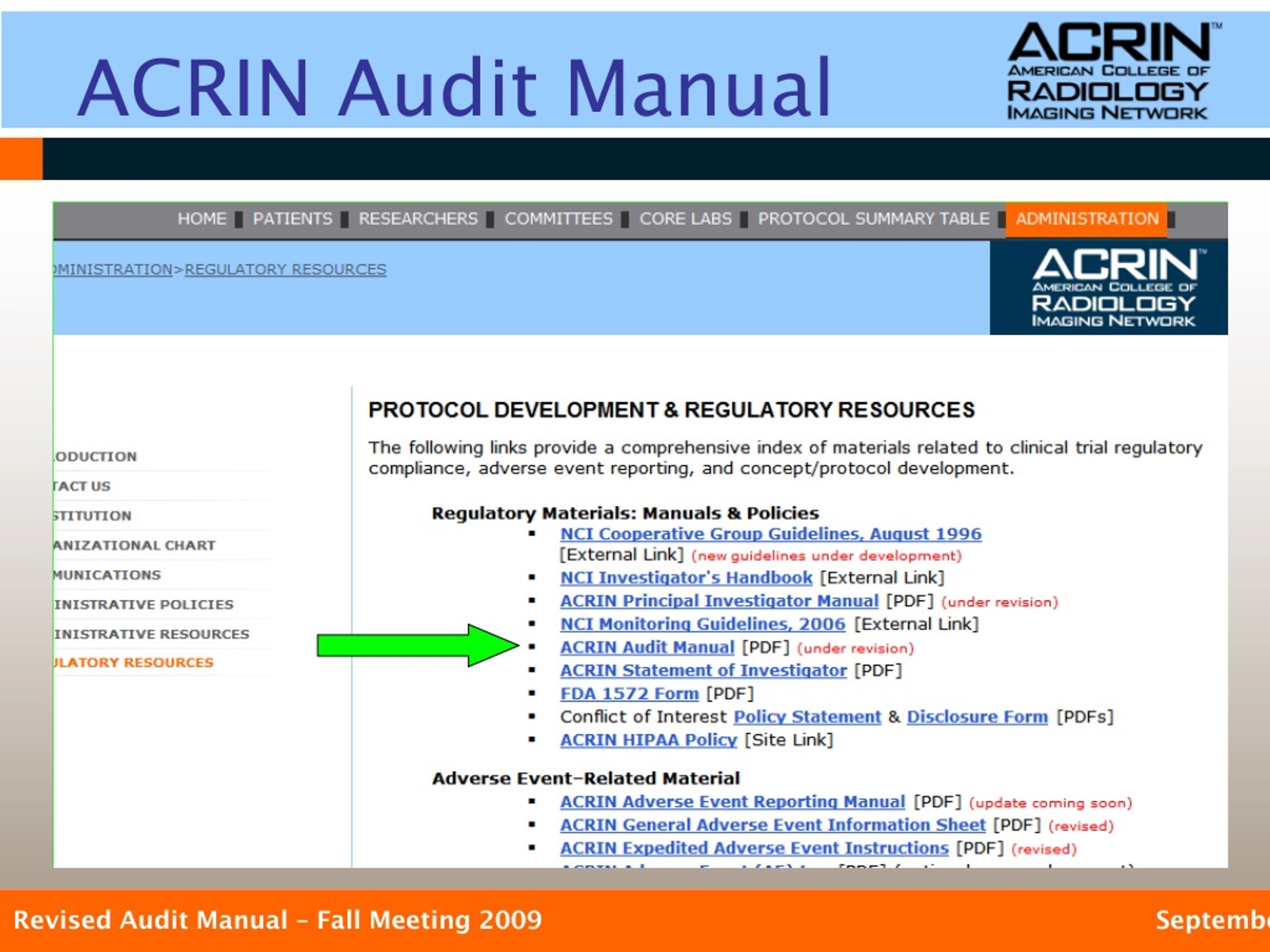Open NCI Cooperative Group Guidelines, August 1996

771,534
